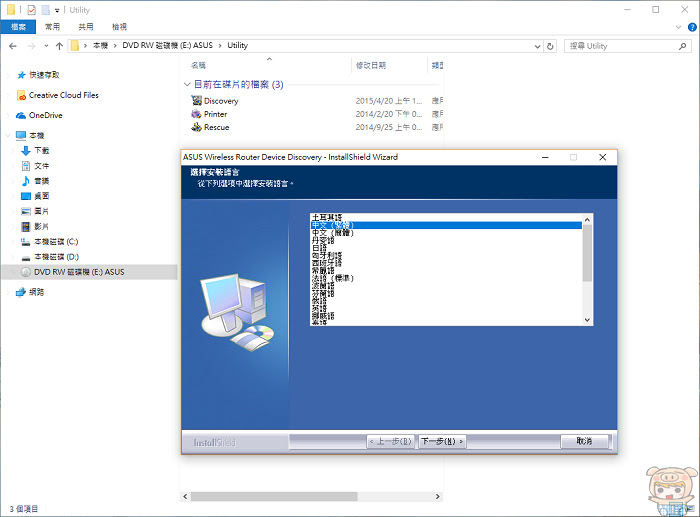Select the Printer utility icon
Screen dimensions: 700x517
click(196, 114)
